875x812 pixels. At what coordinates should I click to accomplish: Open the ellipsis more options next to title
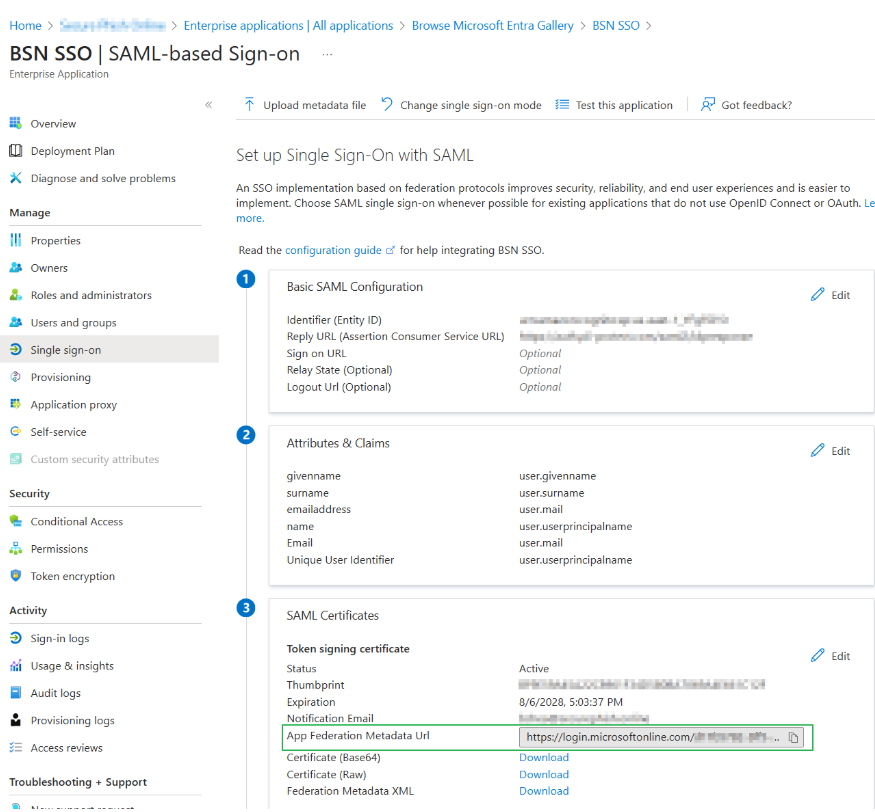(328, 54)
